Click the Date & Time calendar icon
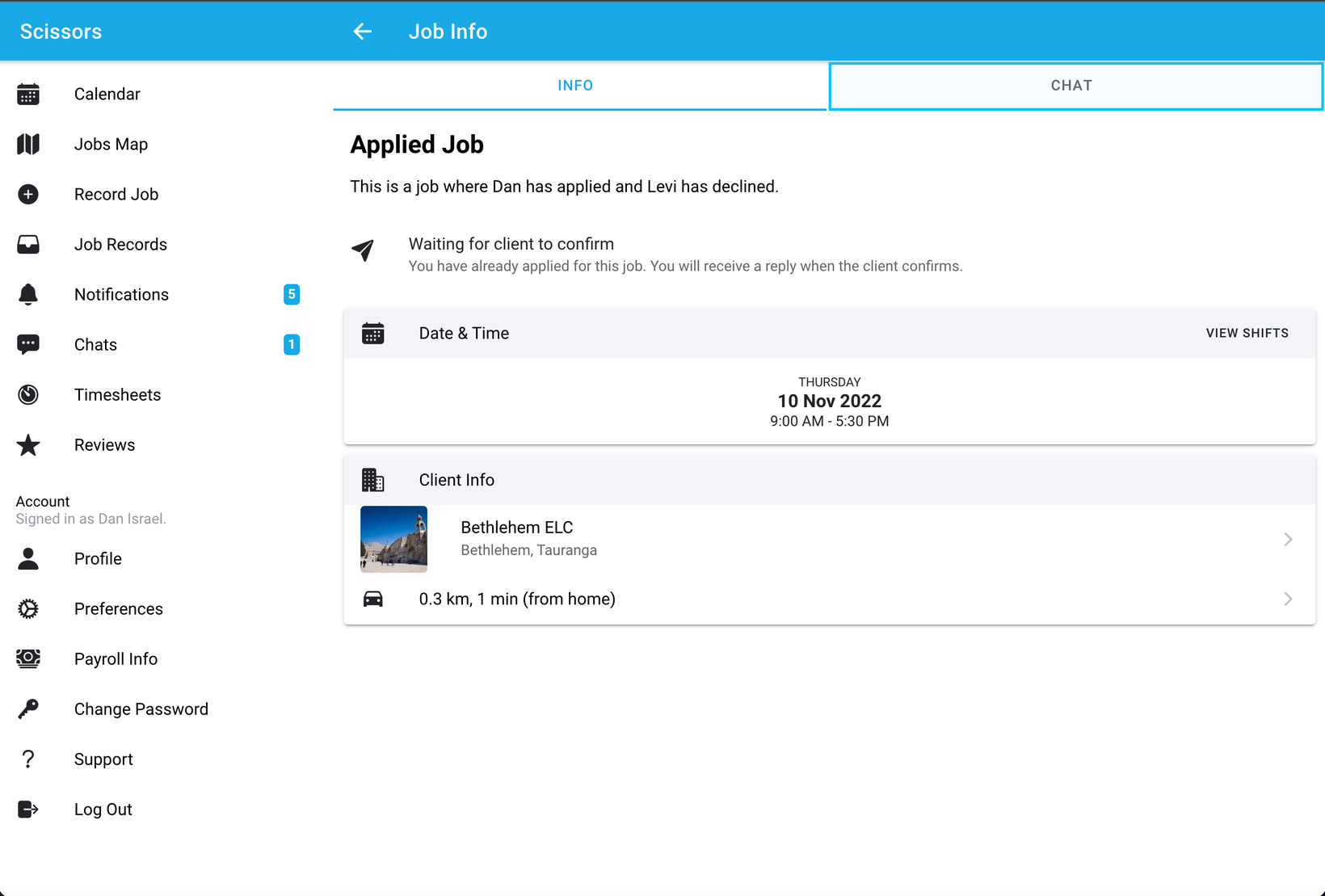 point(373,334)
